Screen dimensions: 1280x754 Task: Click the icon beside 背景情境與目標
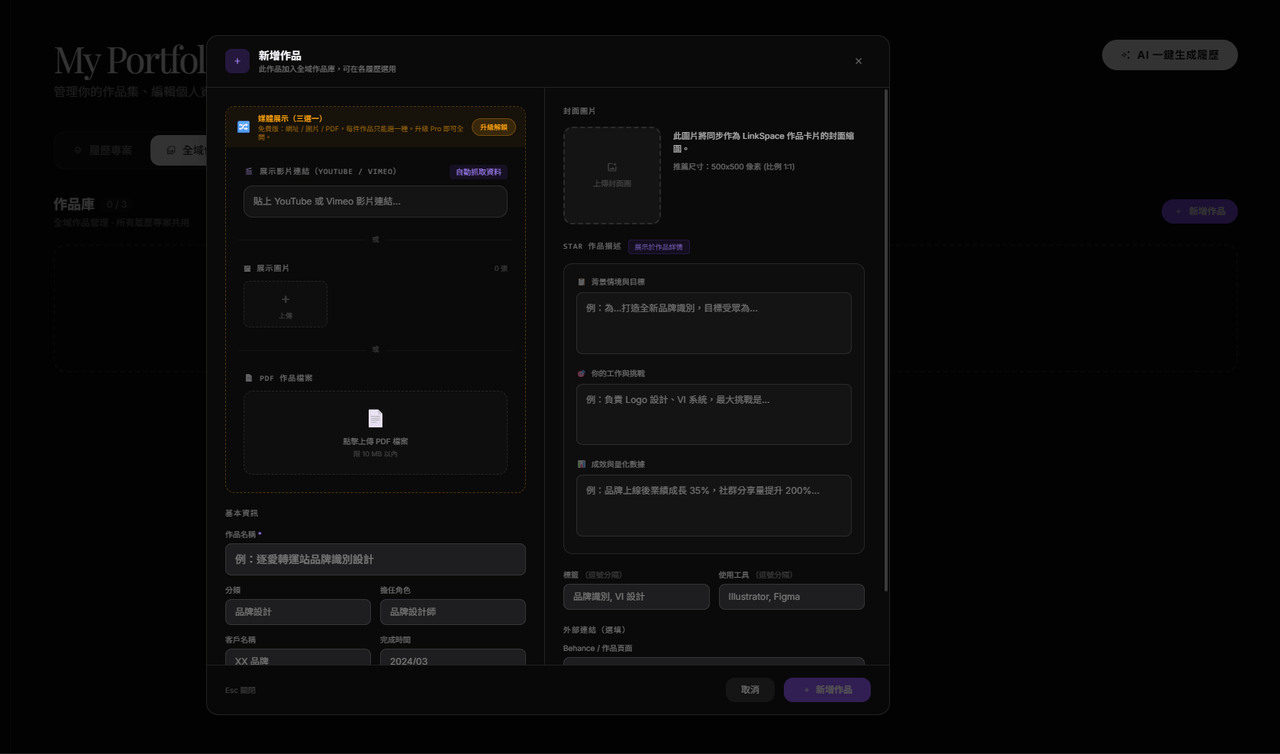point(582,282)
